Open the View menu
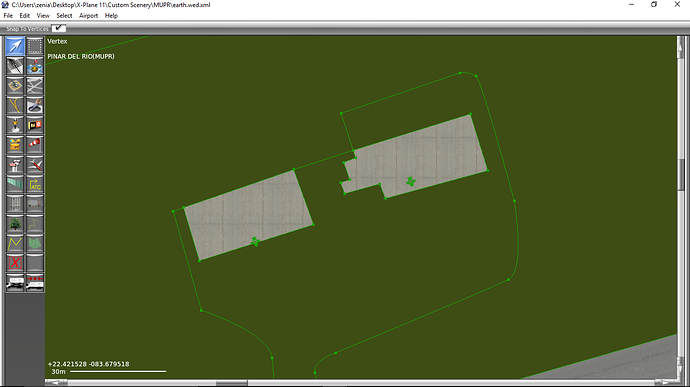 (43, 15)
